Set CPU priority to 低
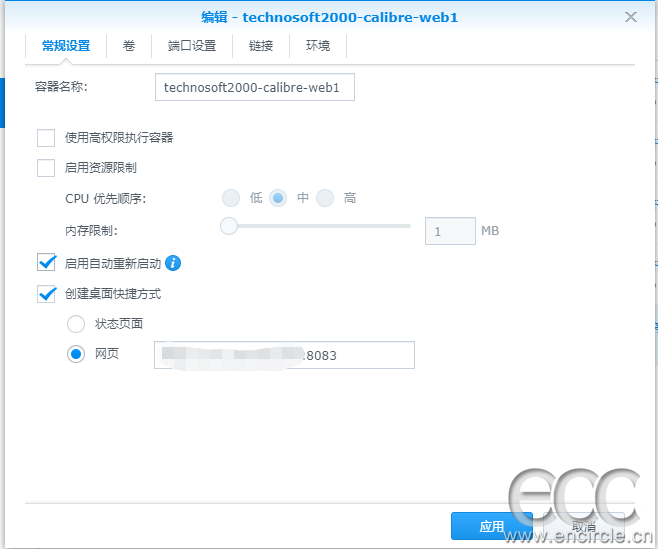The height and width of the screenshot is (549, 658). pos(231,198)
